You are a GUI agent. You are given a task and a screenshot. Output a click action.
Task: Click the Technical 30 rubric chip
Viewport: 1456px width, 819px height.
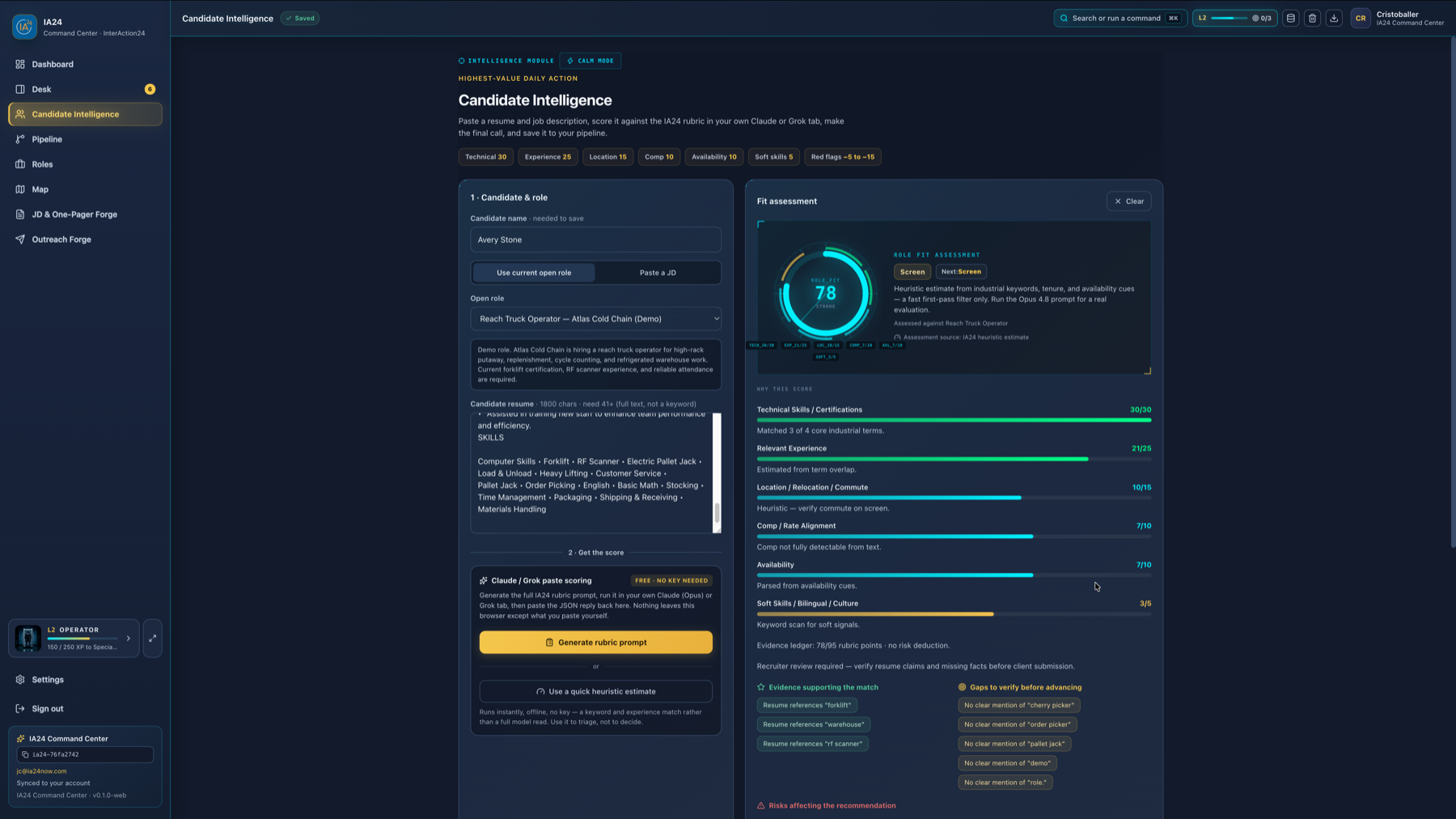pyautogui.click(x=485, y=157)
